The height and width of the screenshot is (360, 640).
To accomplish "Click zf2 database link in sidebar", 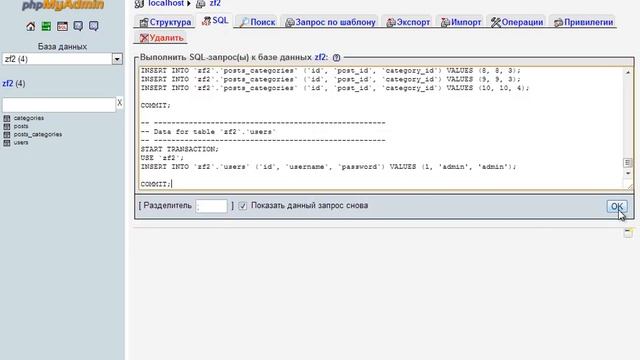I will click(x=8, y=84).
